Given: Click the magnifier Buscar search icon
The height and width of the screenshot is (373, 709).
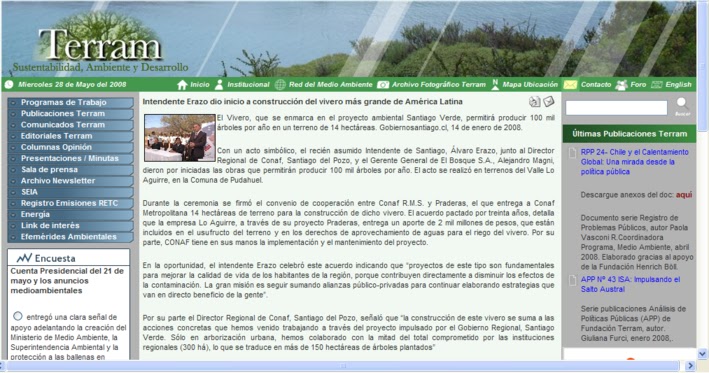Looking at the screenshot, I should (x=682, y=107).
